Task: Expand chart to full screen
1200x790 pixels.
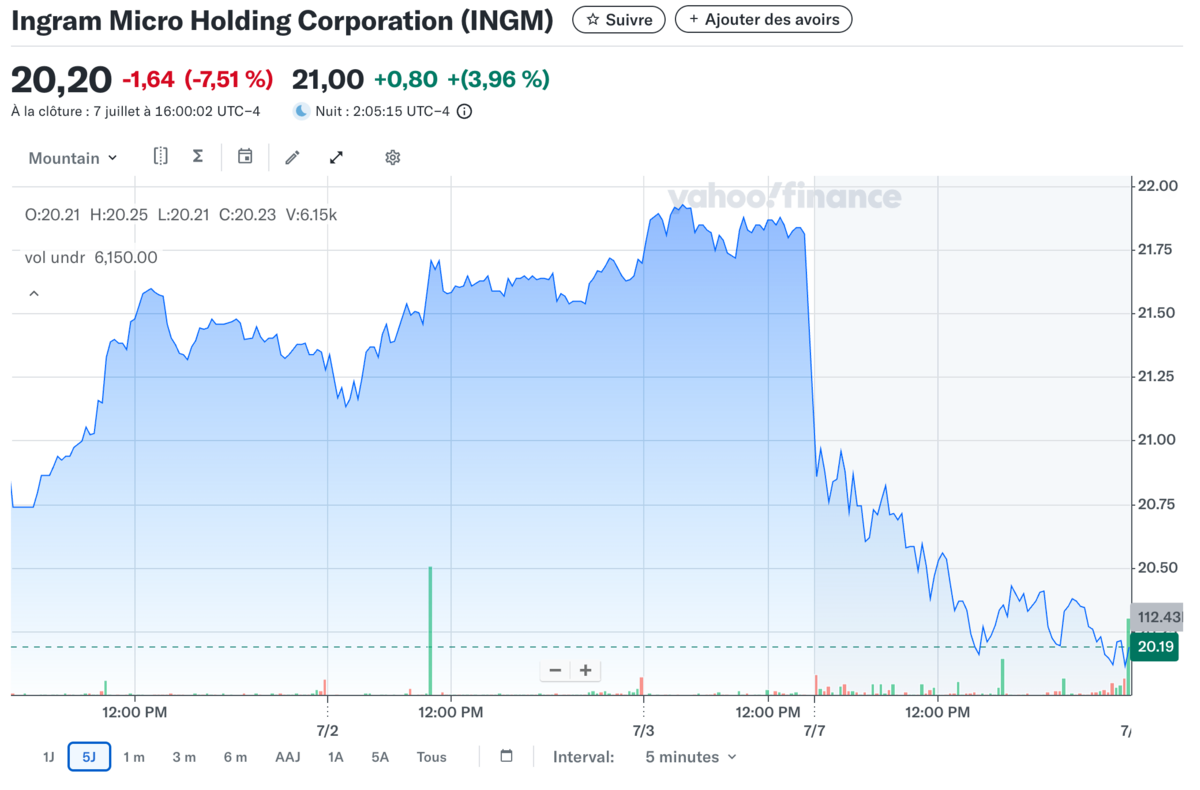Action: tap(337, 157)
